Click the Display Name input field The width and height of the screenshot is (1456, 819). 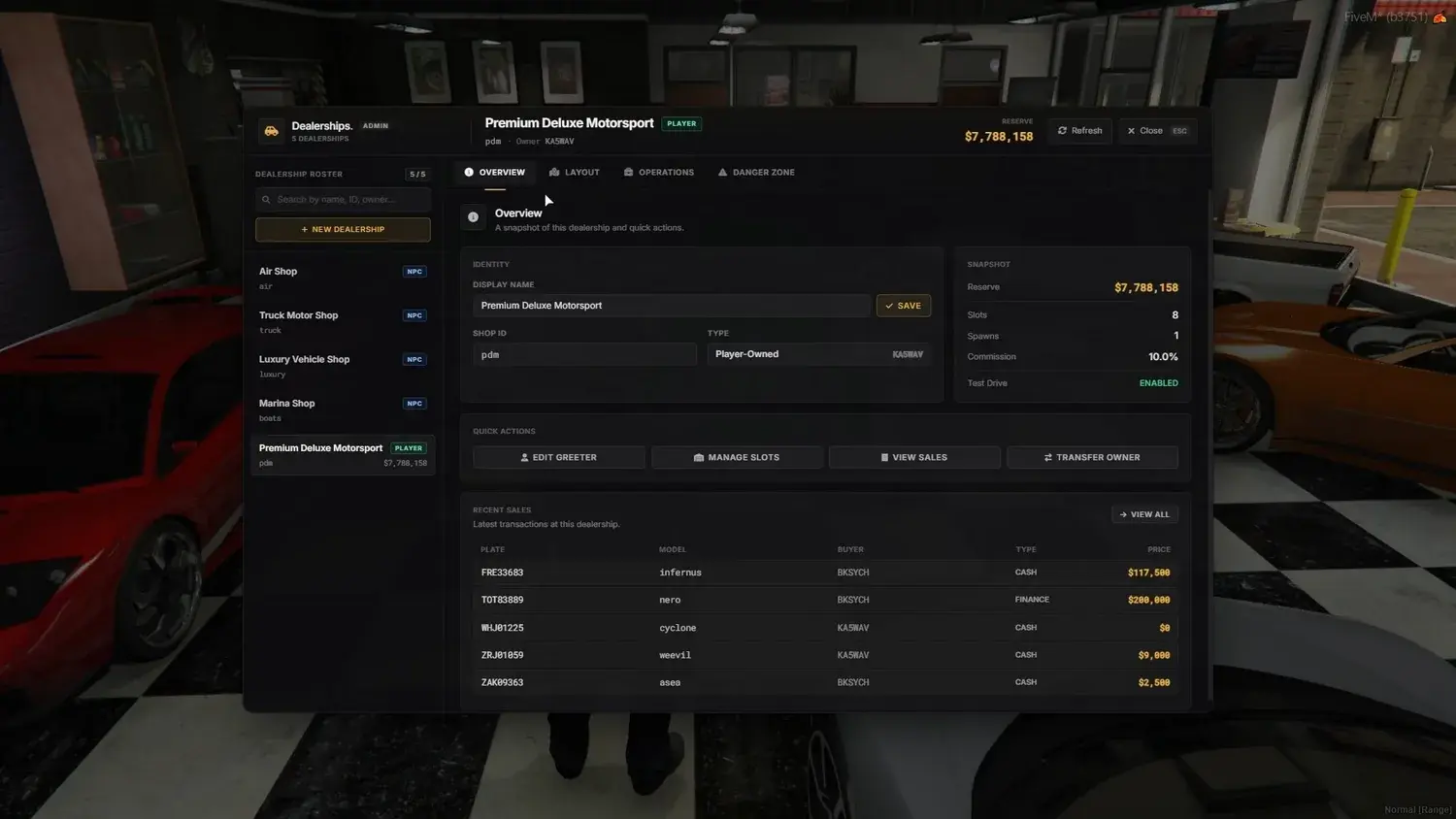pyautogui.click(x=672, y=306)
